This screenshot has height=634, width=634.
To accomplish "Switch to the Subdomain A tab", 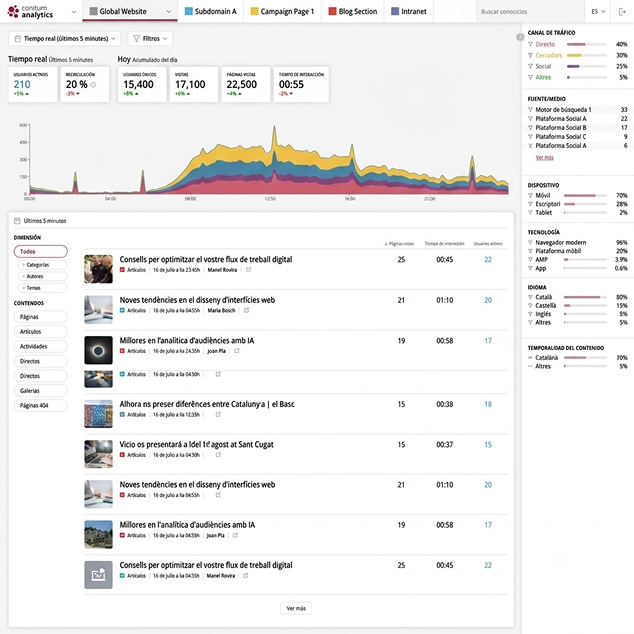I will [211, 11].
